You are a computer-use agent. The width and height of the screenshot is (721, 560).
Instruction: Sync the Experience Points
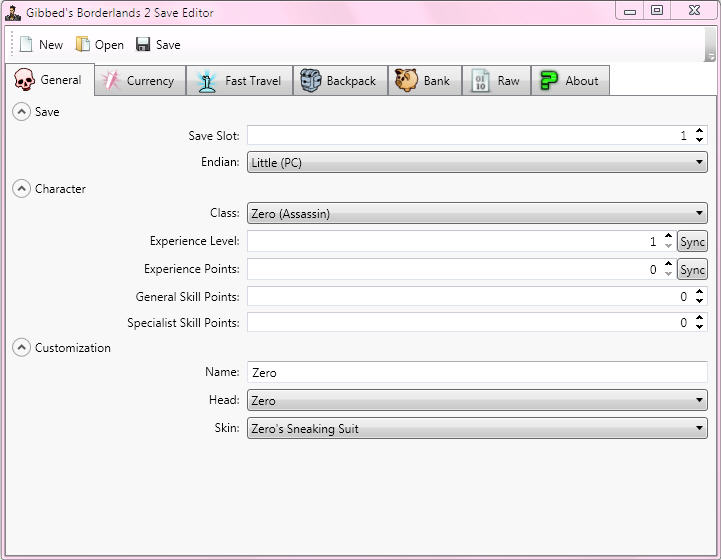[692, 269]
